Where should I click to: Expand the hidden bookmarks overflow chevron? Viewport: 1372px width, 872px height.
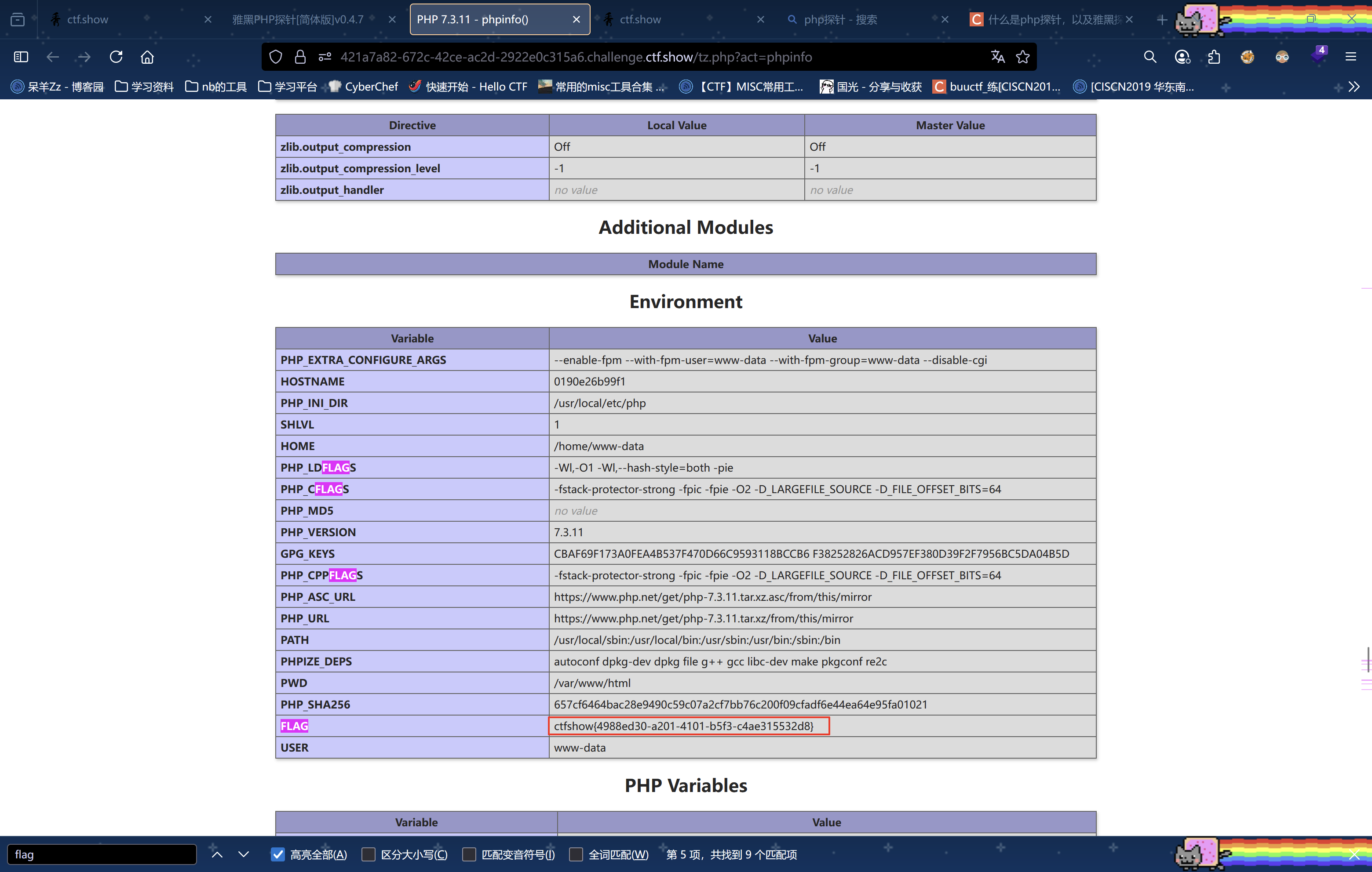1354,87
